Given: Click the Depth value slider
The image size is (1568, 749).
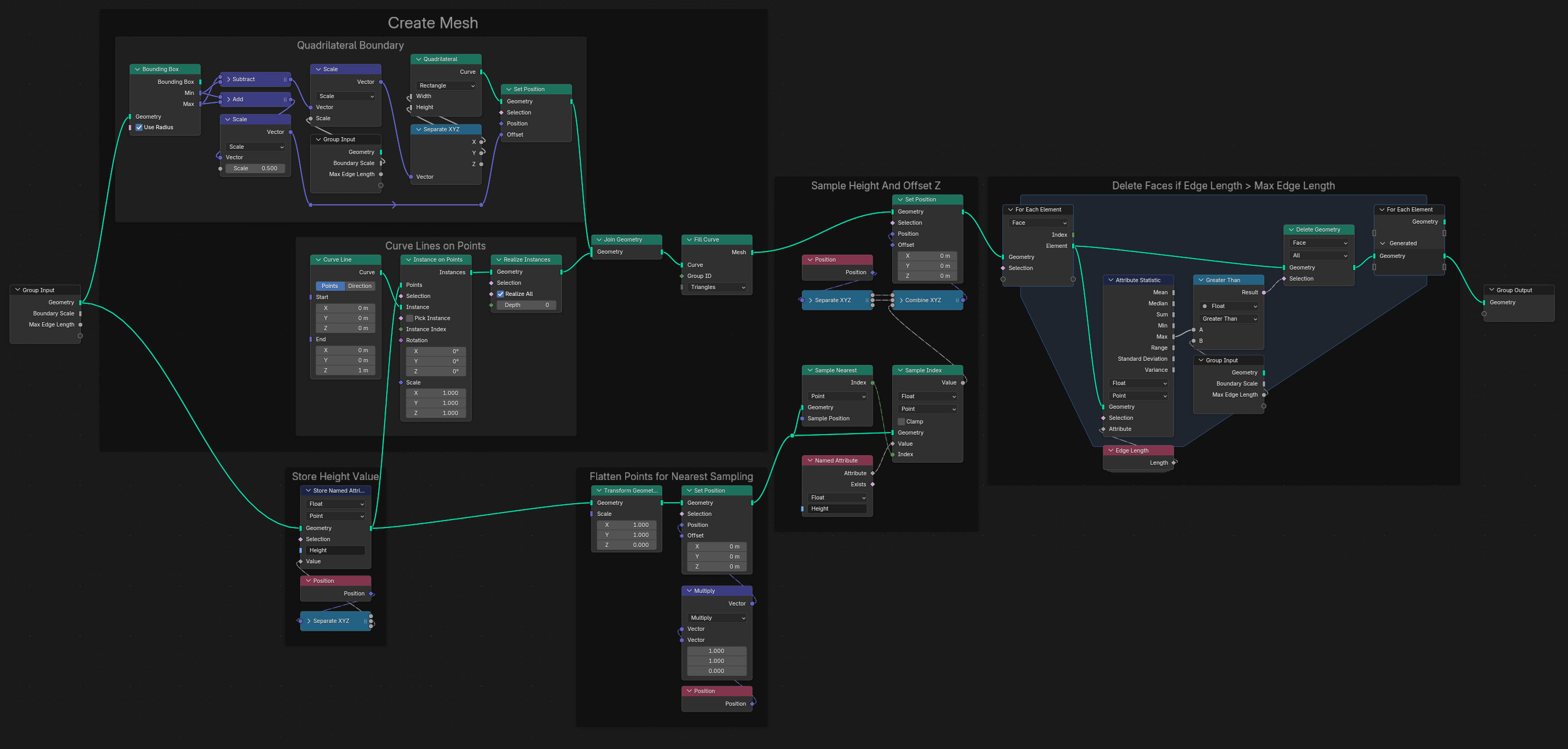Looking at the screenshot, I should [526, 305].
